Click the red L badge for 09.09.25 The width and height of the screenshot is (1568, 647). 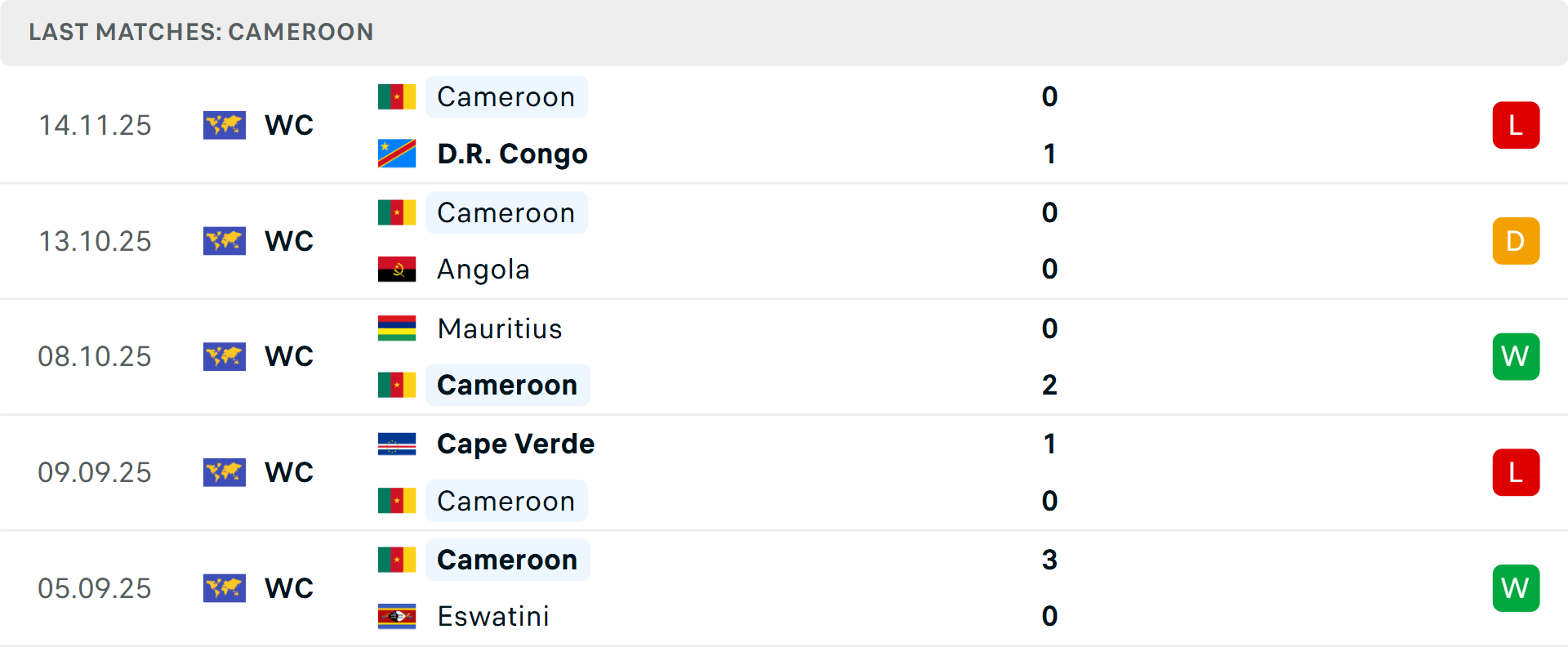(x=1516, y=472)
